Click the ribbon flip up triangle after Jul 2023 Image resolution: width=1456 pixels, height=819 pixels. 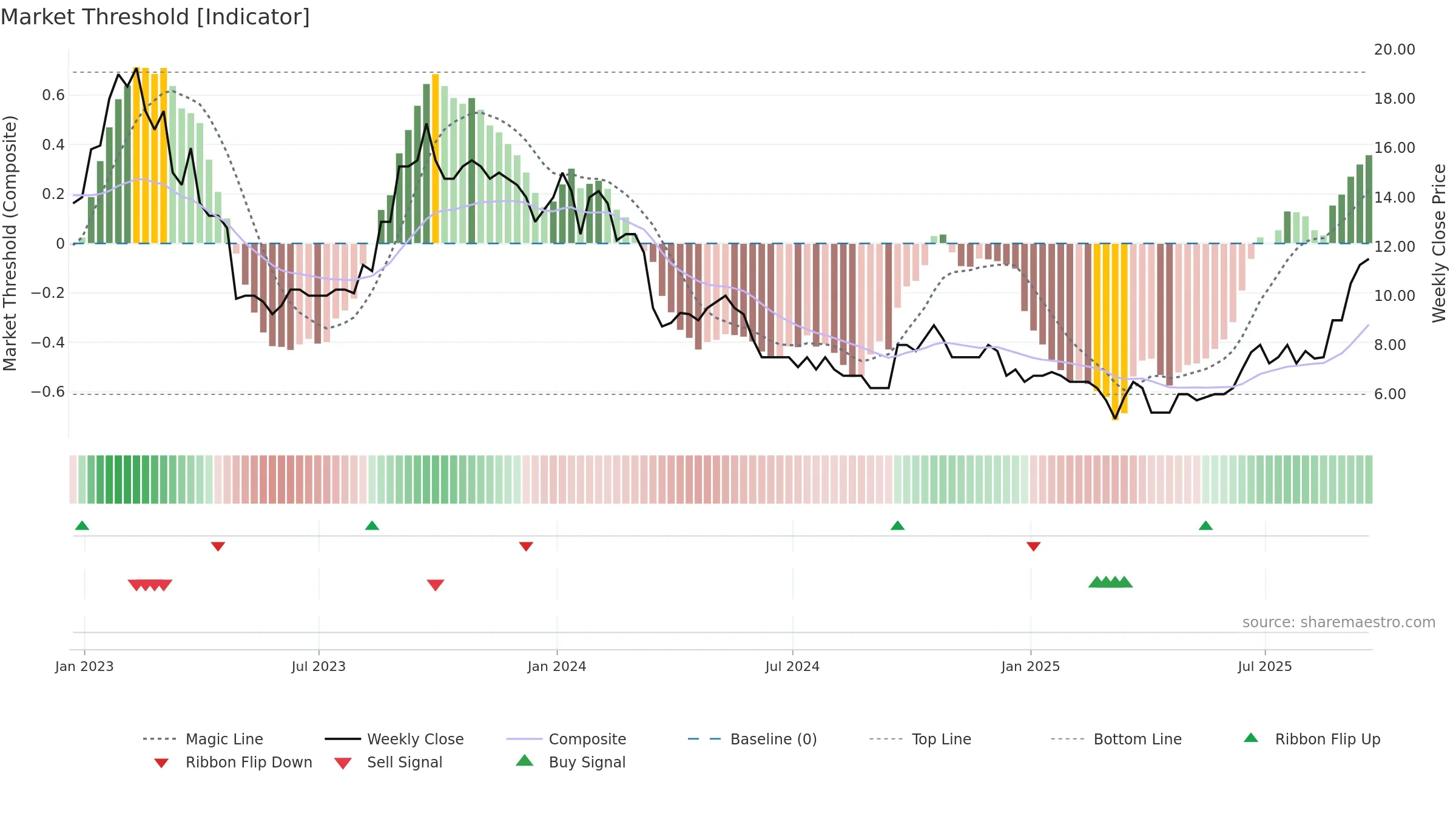click(x=372, y=525)
